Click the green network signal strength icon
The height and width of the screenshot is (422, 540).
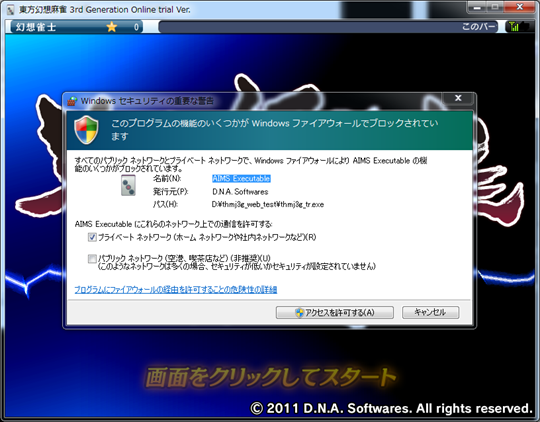(x=514, y=26)
